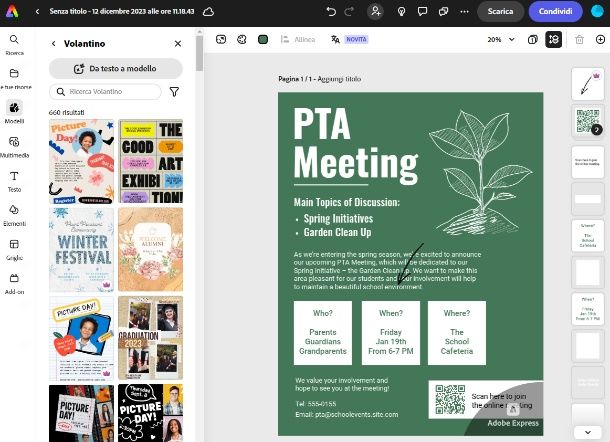Open the three-dot more options menu

(x=464, y=12)
